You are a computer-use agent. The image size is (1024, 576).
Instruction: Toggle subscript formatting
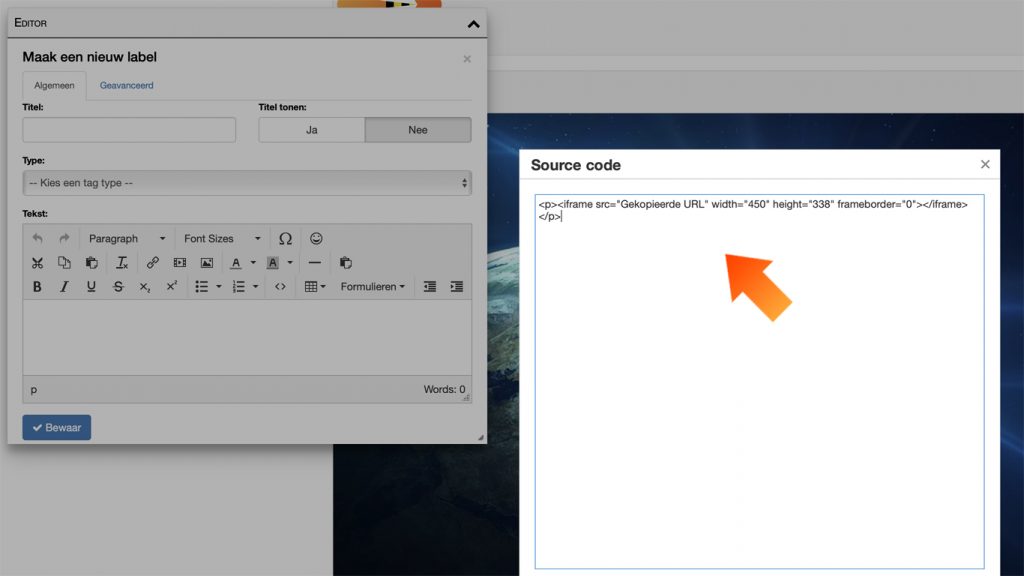pyautogui.click(x=145, y=287)
